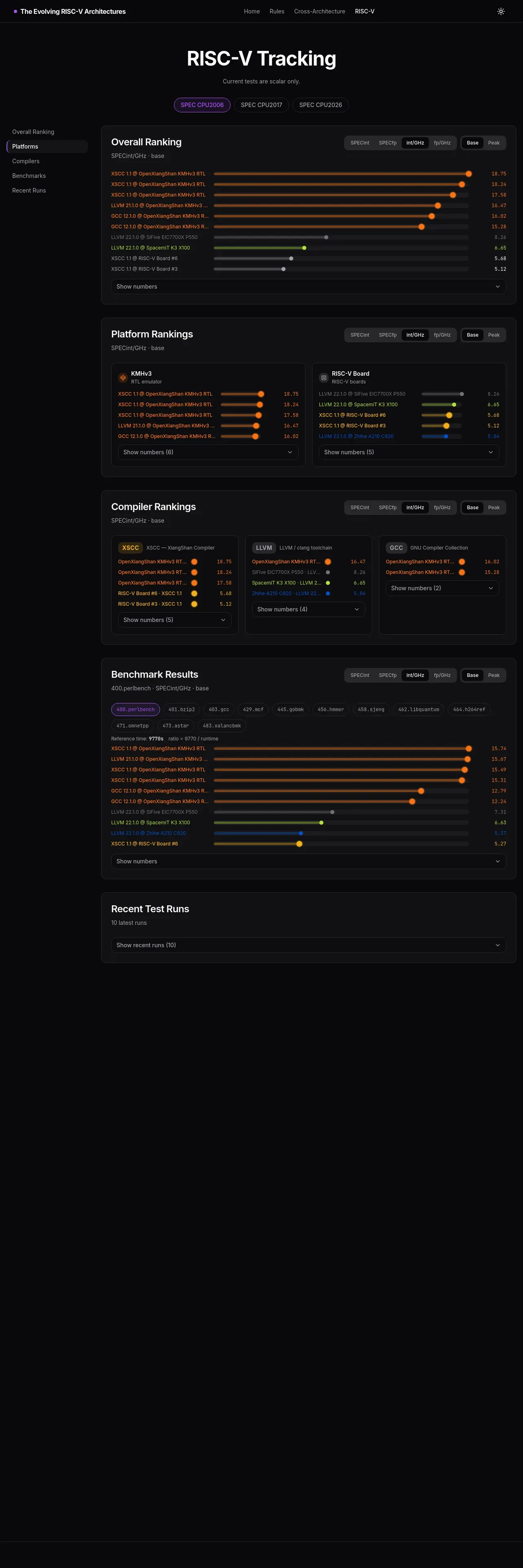
Task: Select SPECfp metric in Platform Rankings
Action: [x=388, y=335]
